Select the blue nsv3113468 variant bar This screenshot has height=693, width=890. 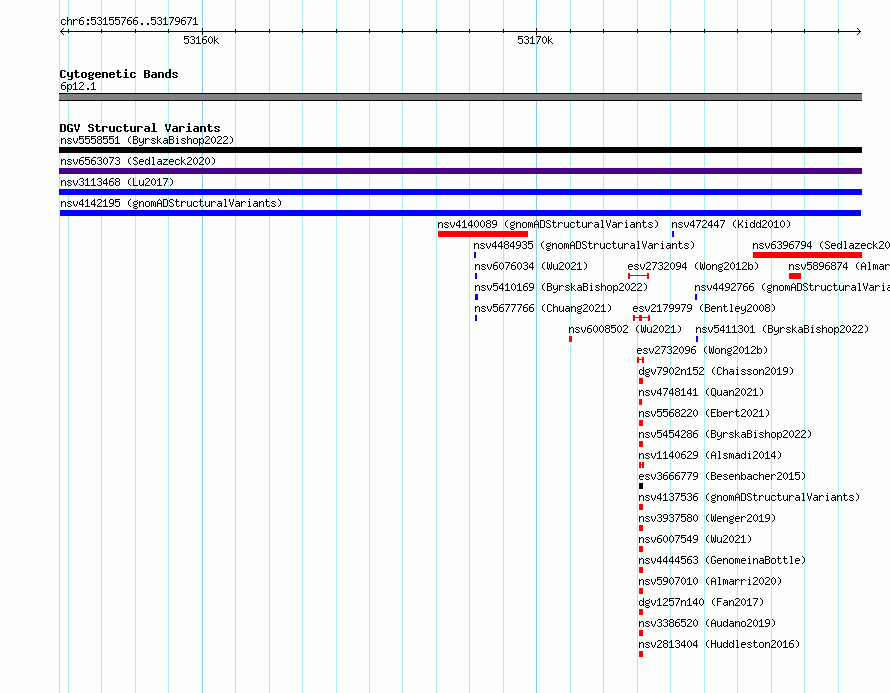tap(460, 192)
